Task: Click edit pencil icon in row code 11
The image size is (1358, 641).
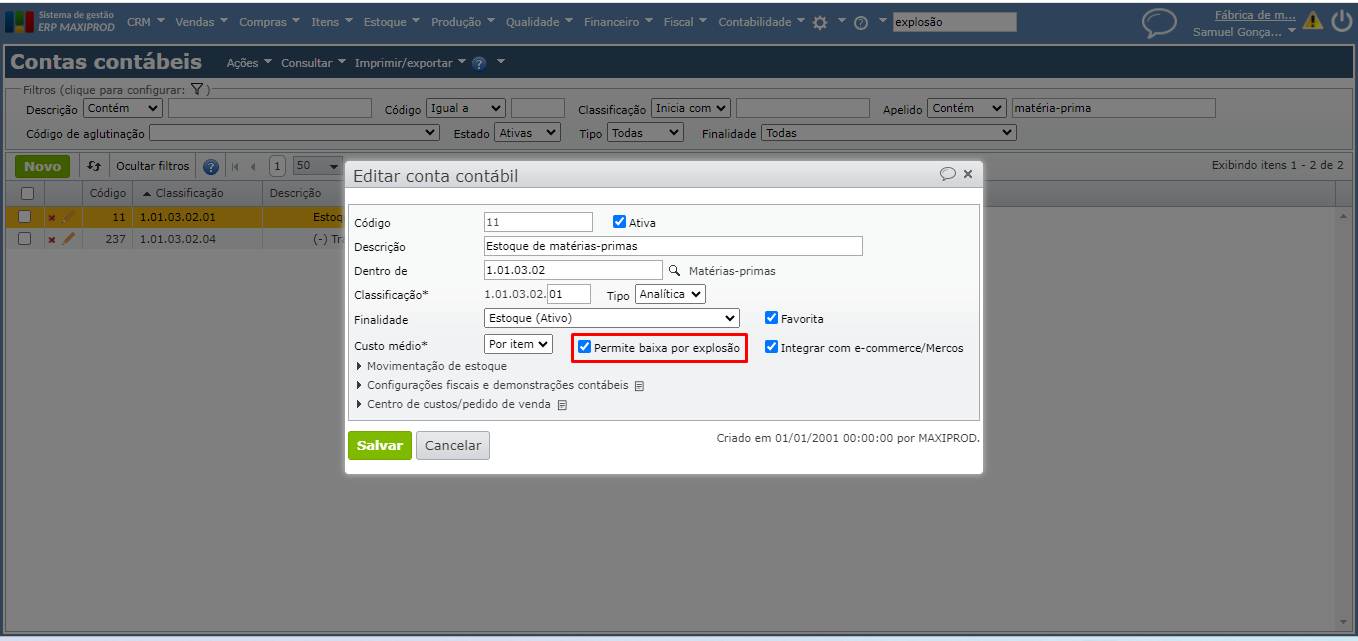Action: [x=69, y=216]
